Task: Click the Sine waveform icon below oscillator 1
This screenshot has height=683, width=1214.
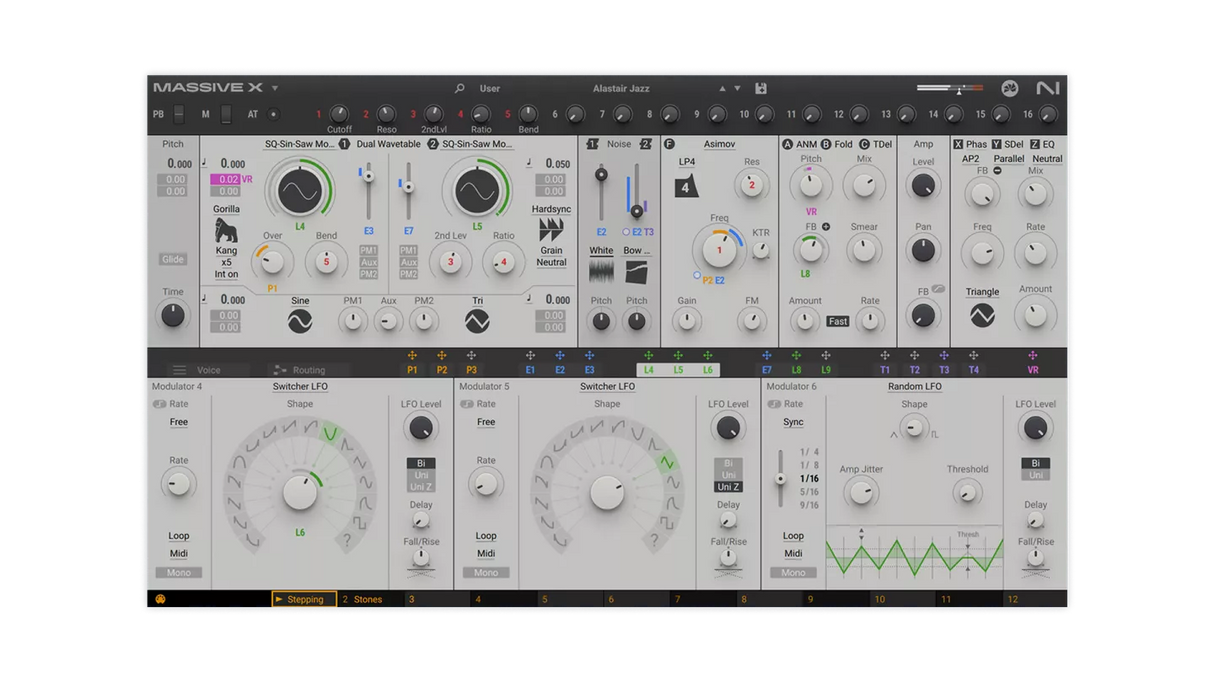Action: (298, 320)
